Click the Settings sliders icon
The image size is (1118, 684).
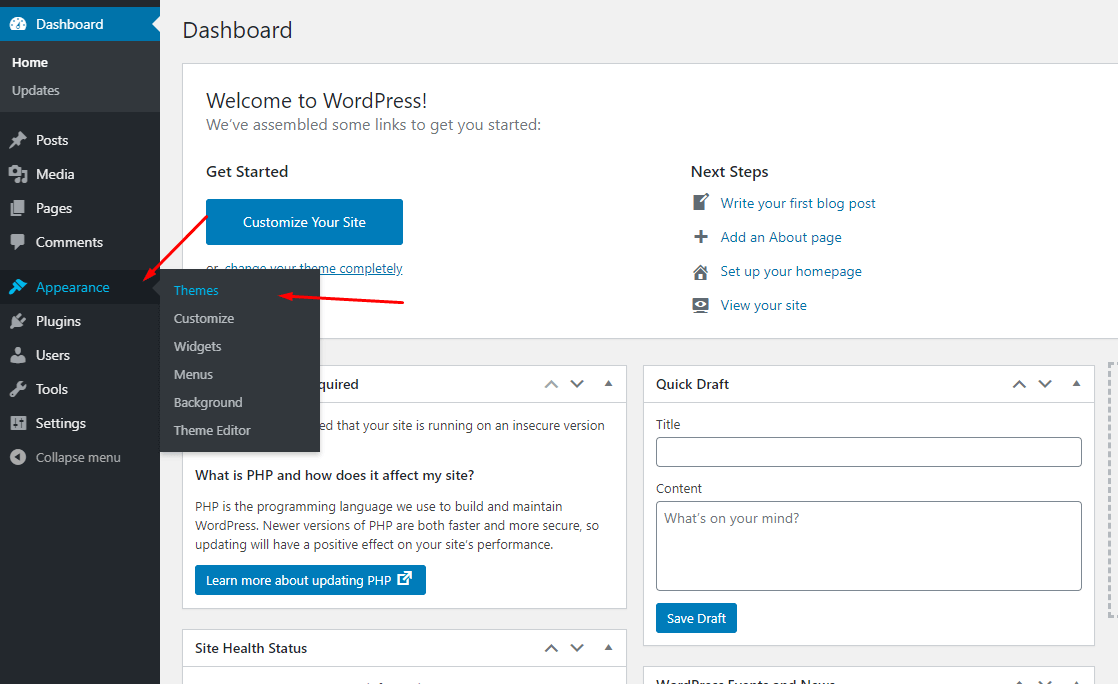[x=18, y=423]
